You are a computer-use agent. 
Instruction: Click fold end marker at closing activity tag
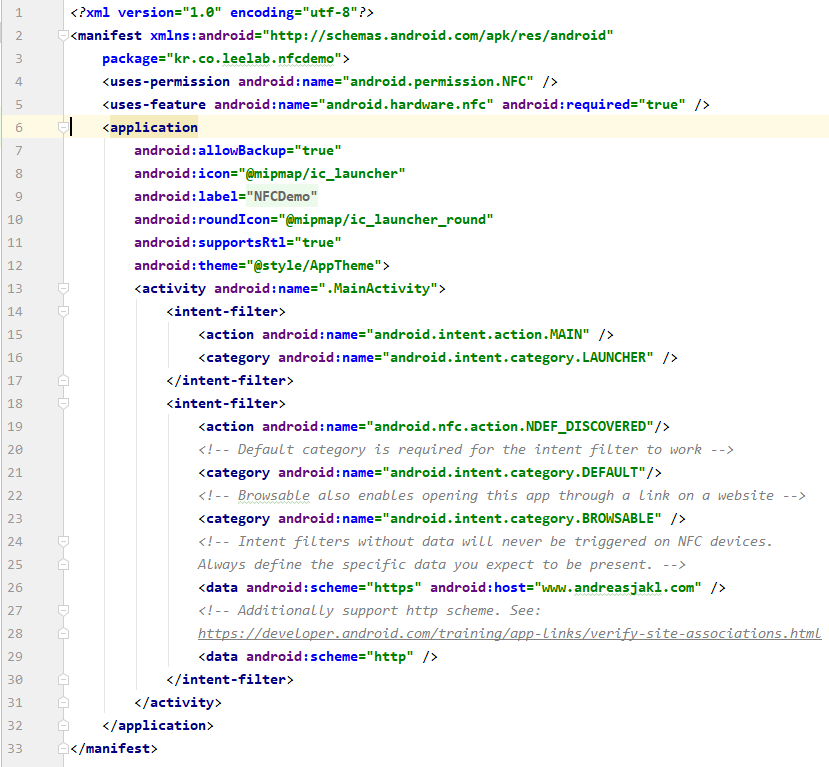pos(63,702)
